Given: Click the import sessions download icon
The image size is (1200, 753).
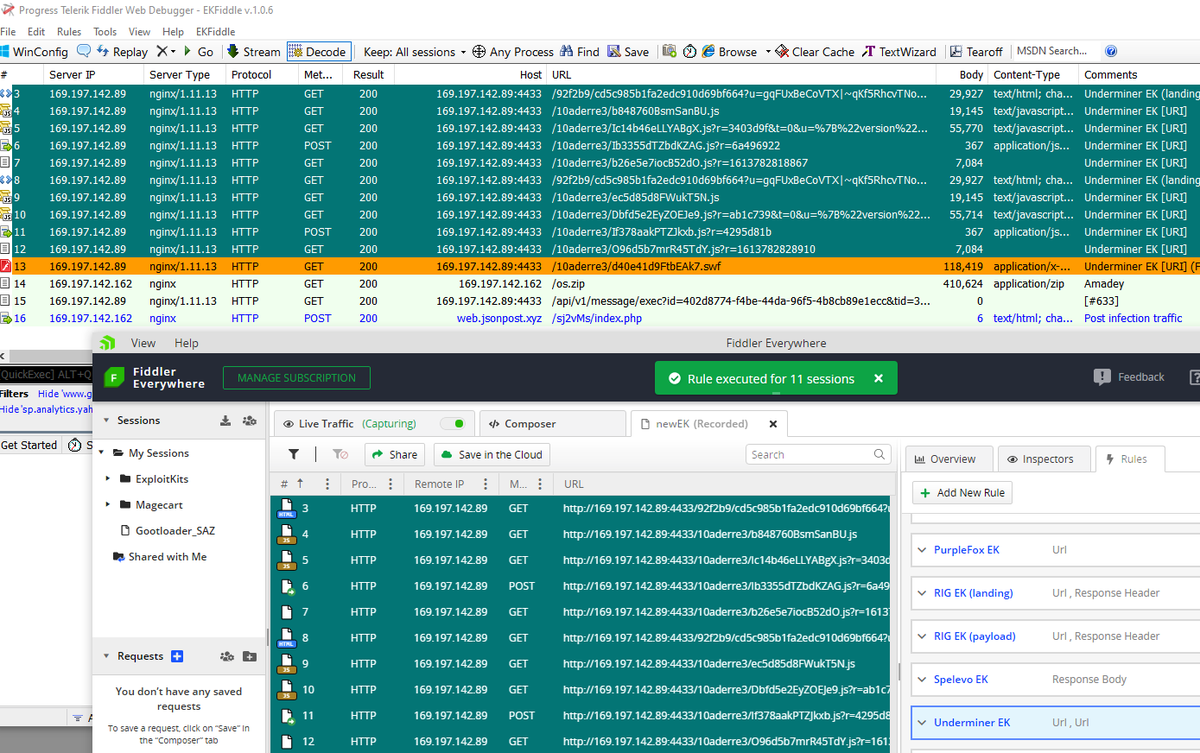Looking at the screenshot, I should (225, 421).
